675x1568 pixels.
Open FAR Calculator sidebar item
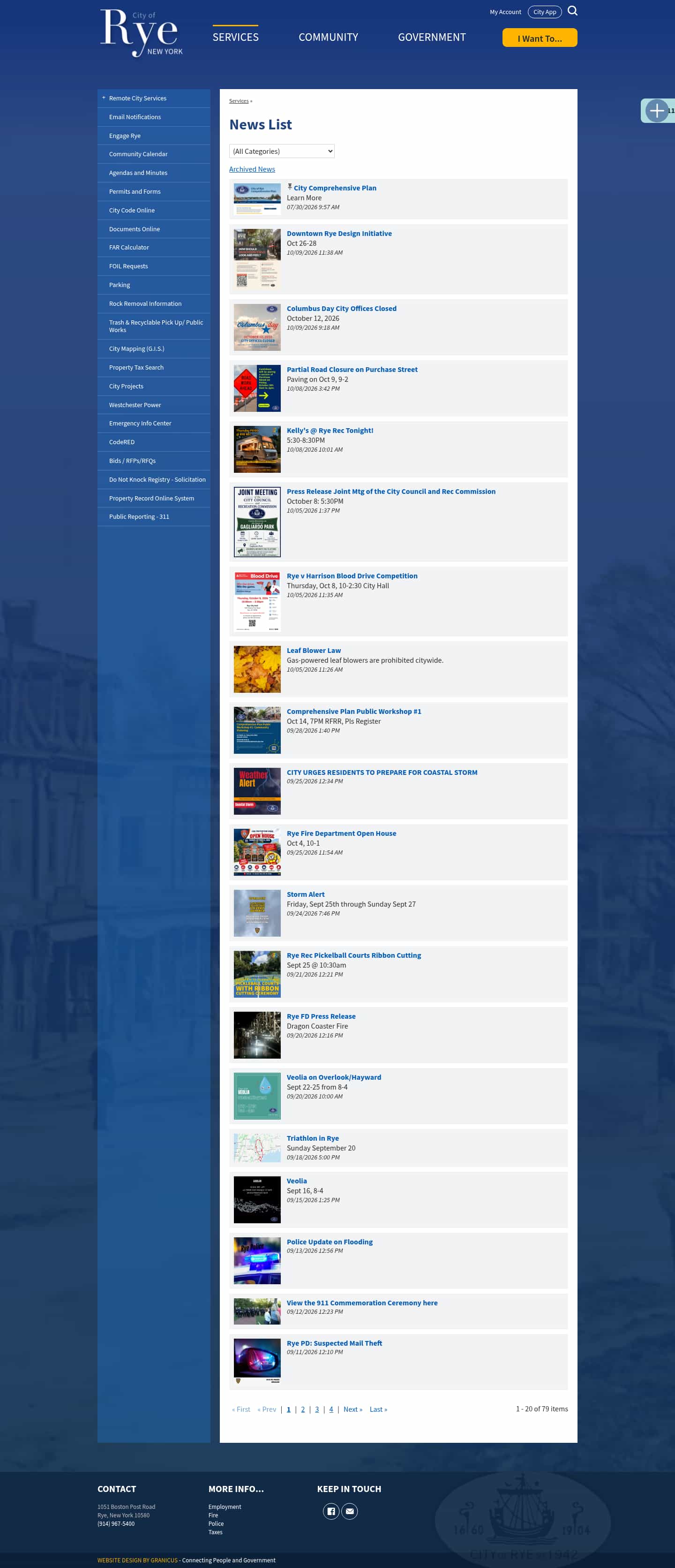point(154,247)
